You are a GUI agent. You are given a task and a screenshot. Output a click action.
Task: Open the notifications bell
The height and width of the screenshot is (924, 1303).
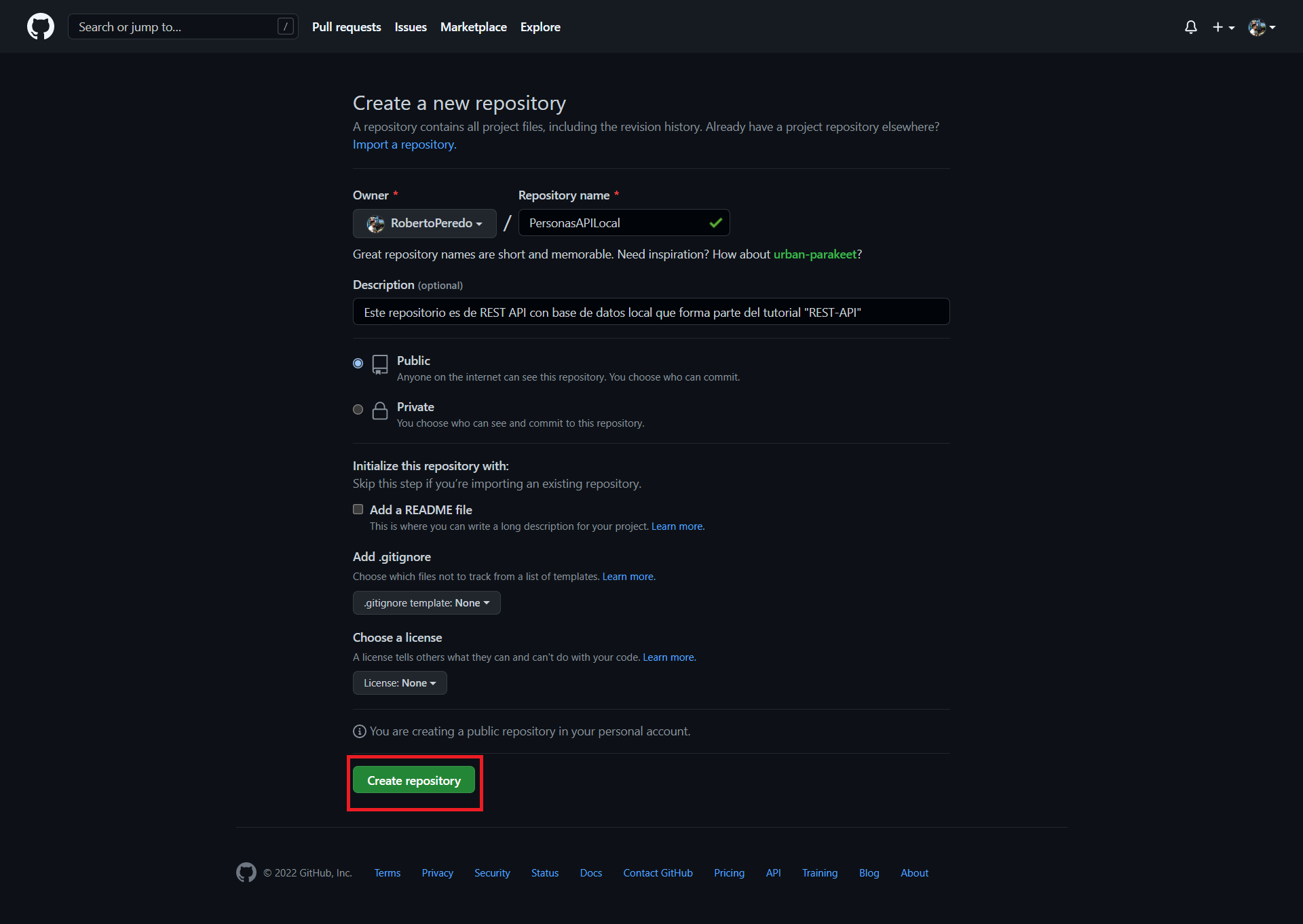pos(1190,27)
